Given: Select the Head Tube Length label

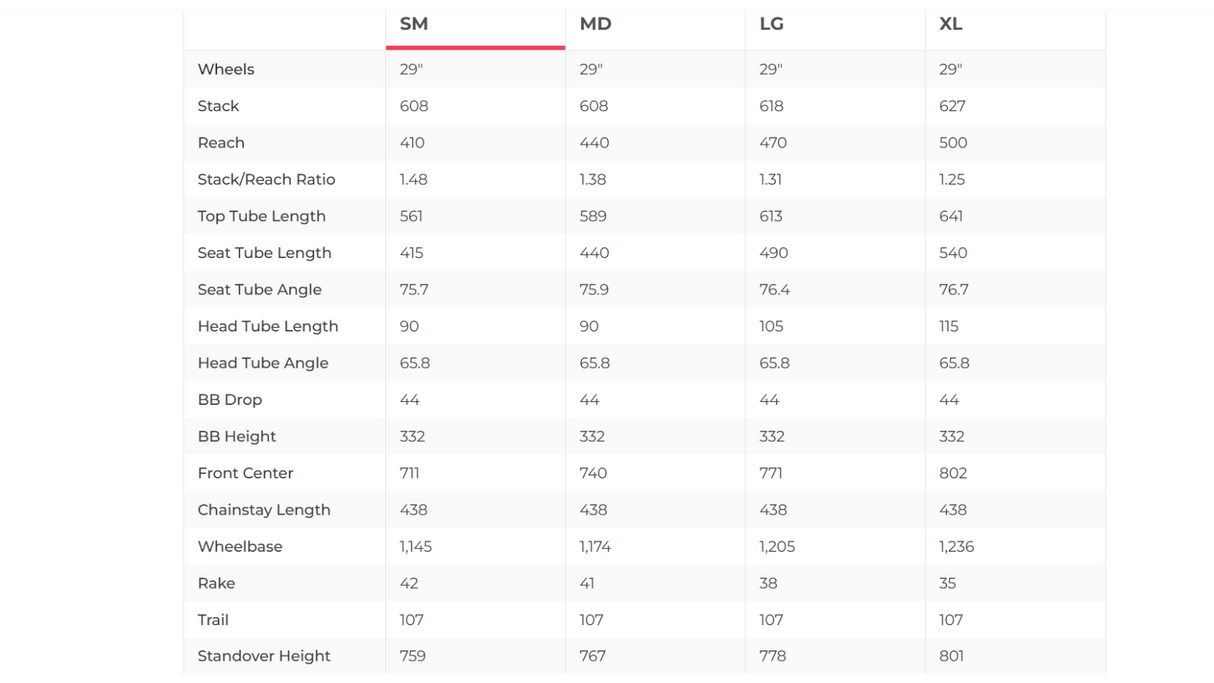Looking at the screenshot, I should coord(267,326).
